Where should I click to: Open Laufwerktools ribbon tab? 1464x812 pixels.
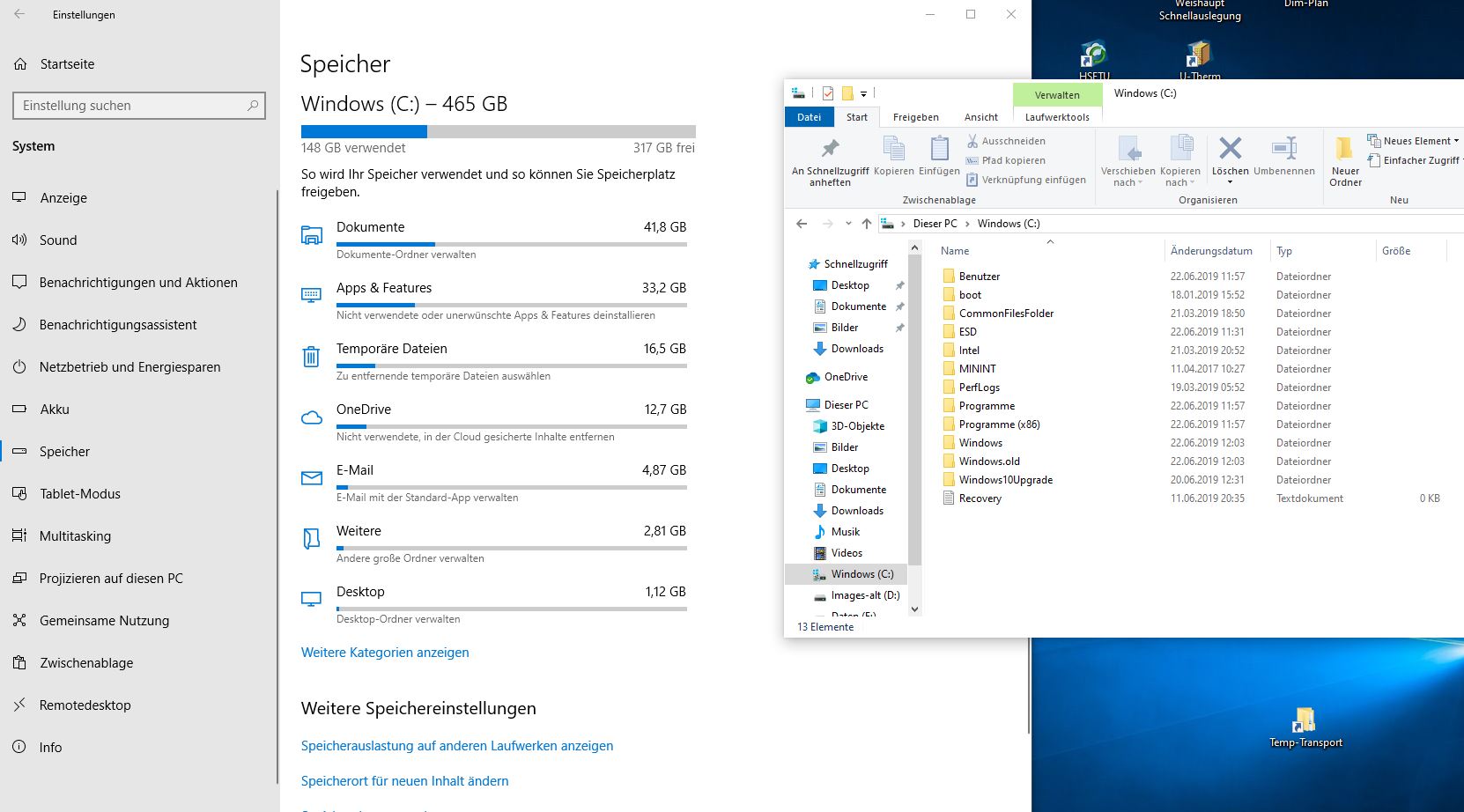[1057, 117]
